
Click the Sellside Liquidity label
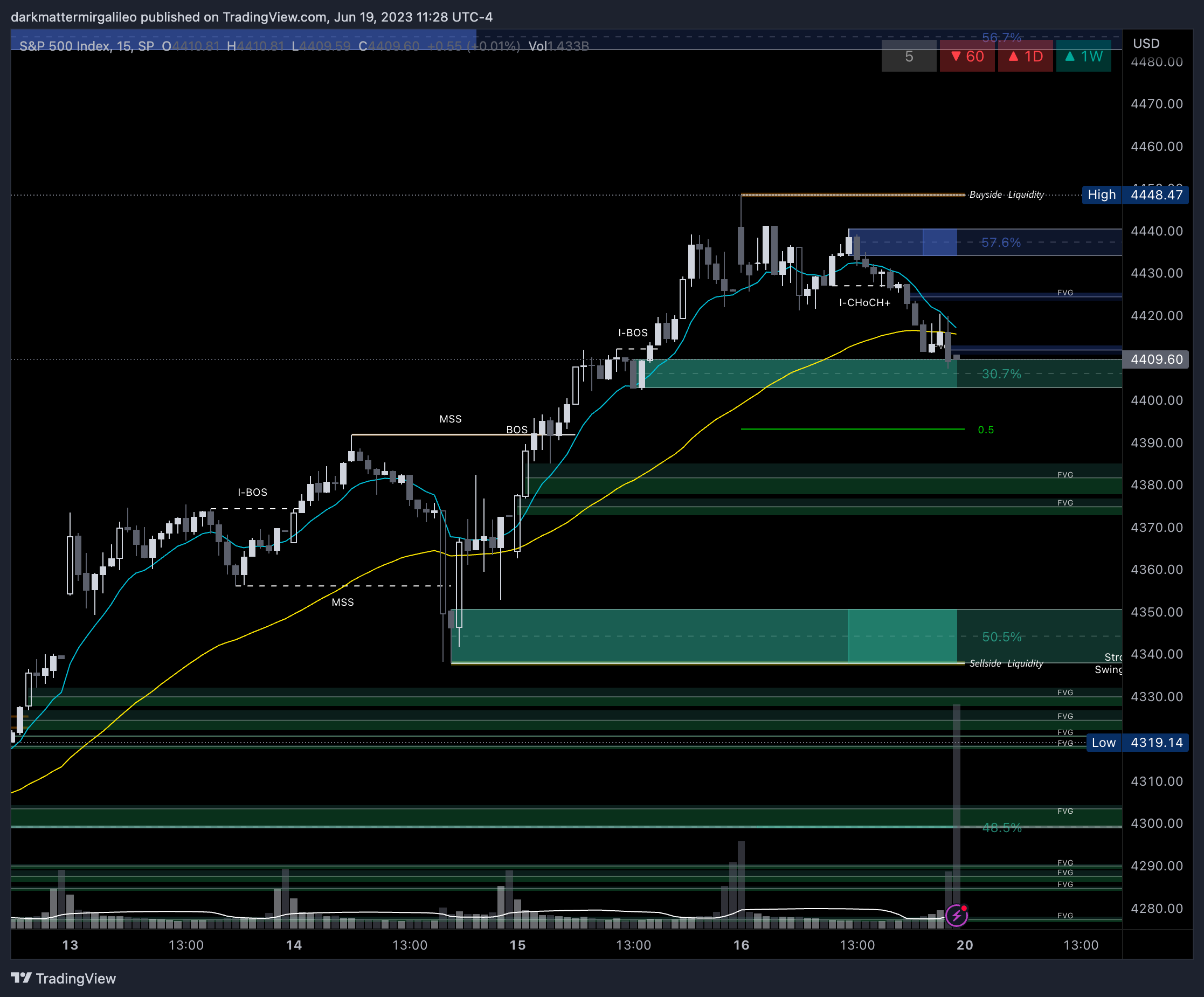[x=1006, y=663]
